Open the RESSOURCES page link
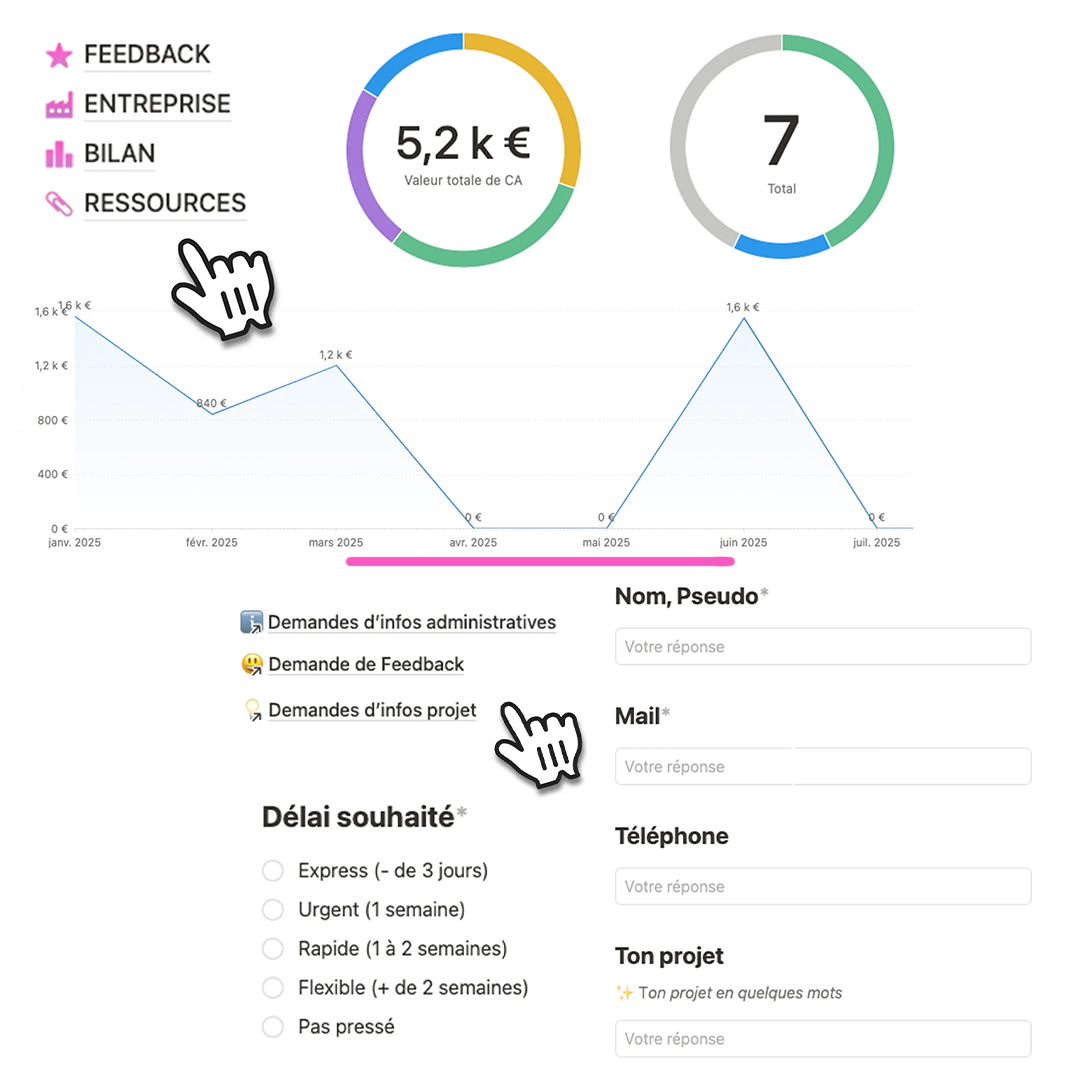The image size is (1080, 1080). click(x=165, y=203)
